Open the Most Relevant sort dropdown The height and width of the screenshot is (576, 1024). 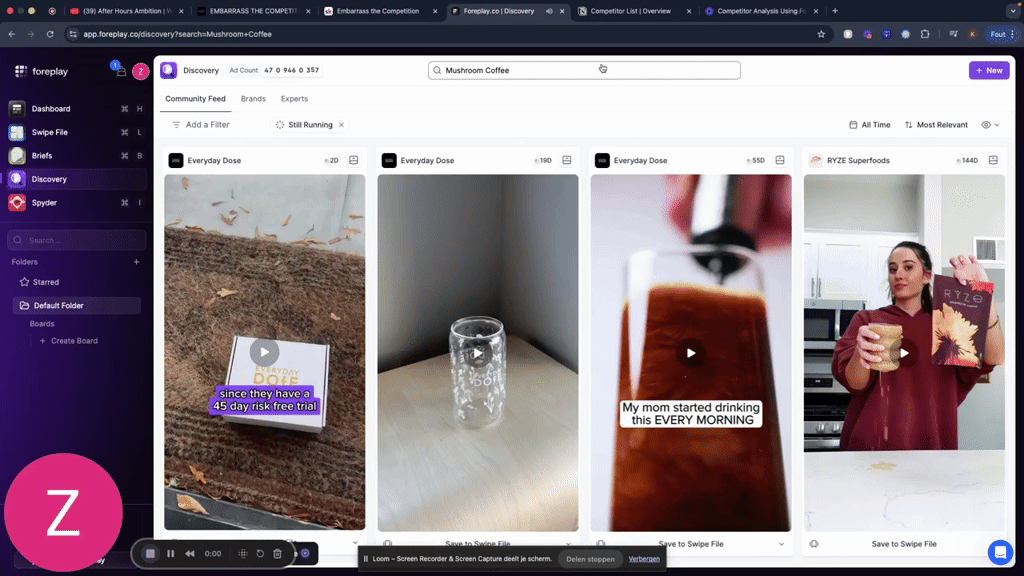936,125
